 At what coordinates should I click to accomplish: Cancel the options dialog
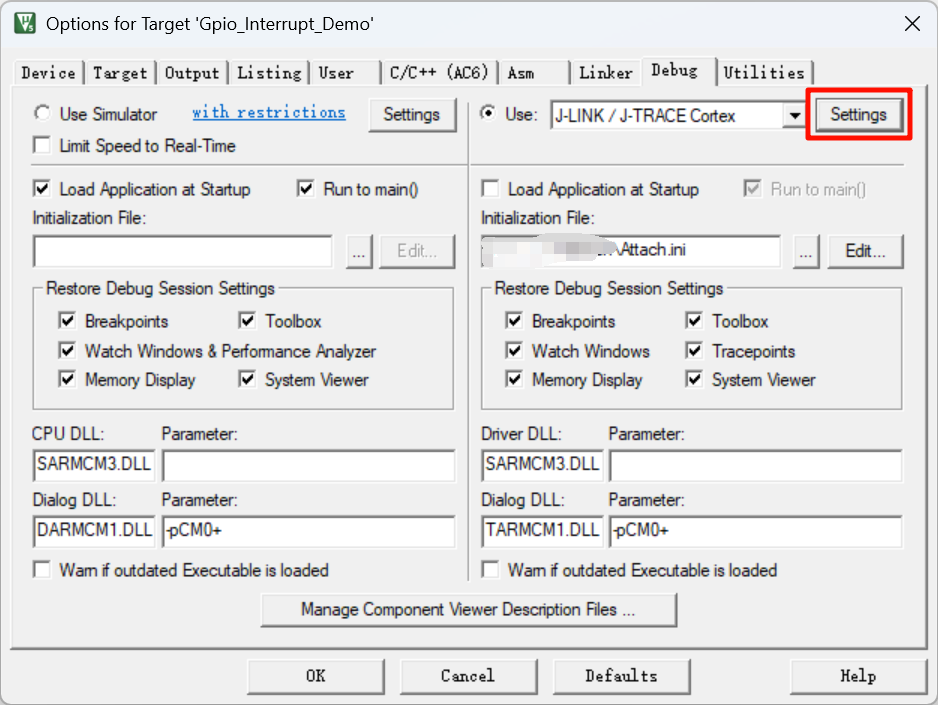coord(468,676)
